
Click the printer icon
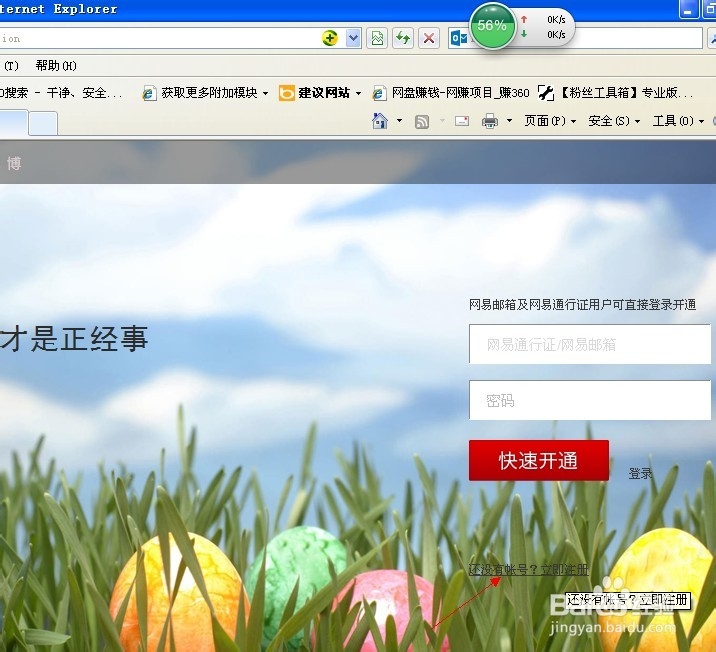pos(490,121)
